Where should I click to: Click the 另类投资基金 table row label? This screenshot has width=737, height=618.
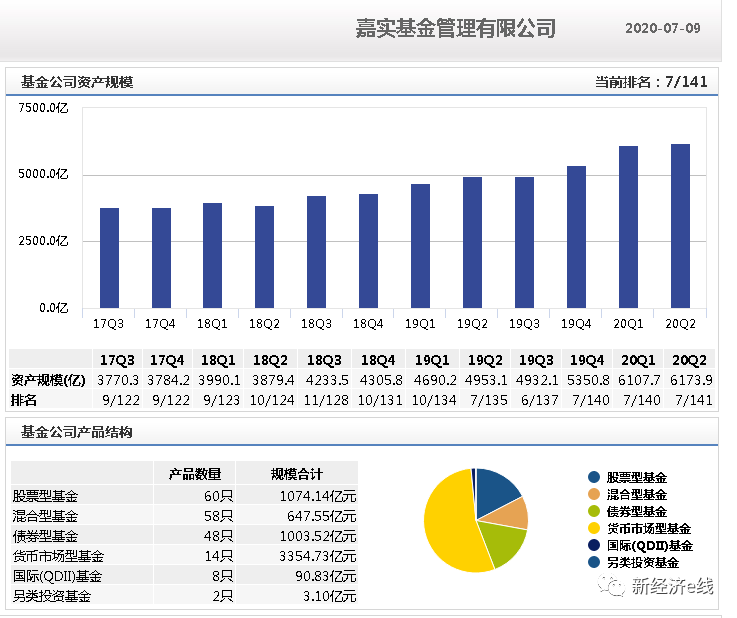tap(52, 596)
